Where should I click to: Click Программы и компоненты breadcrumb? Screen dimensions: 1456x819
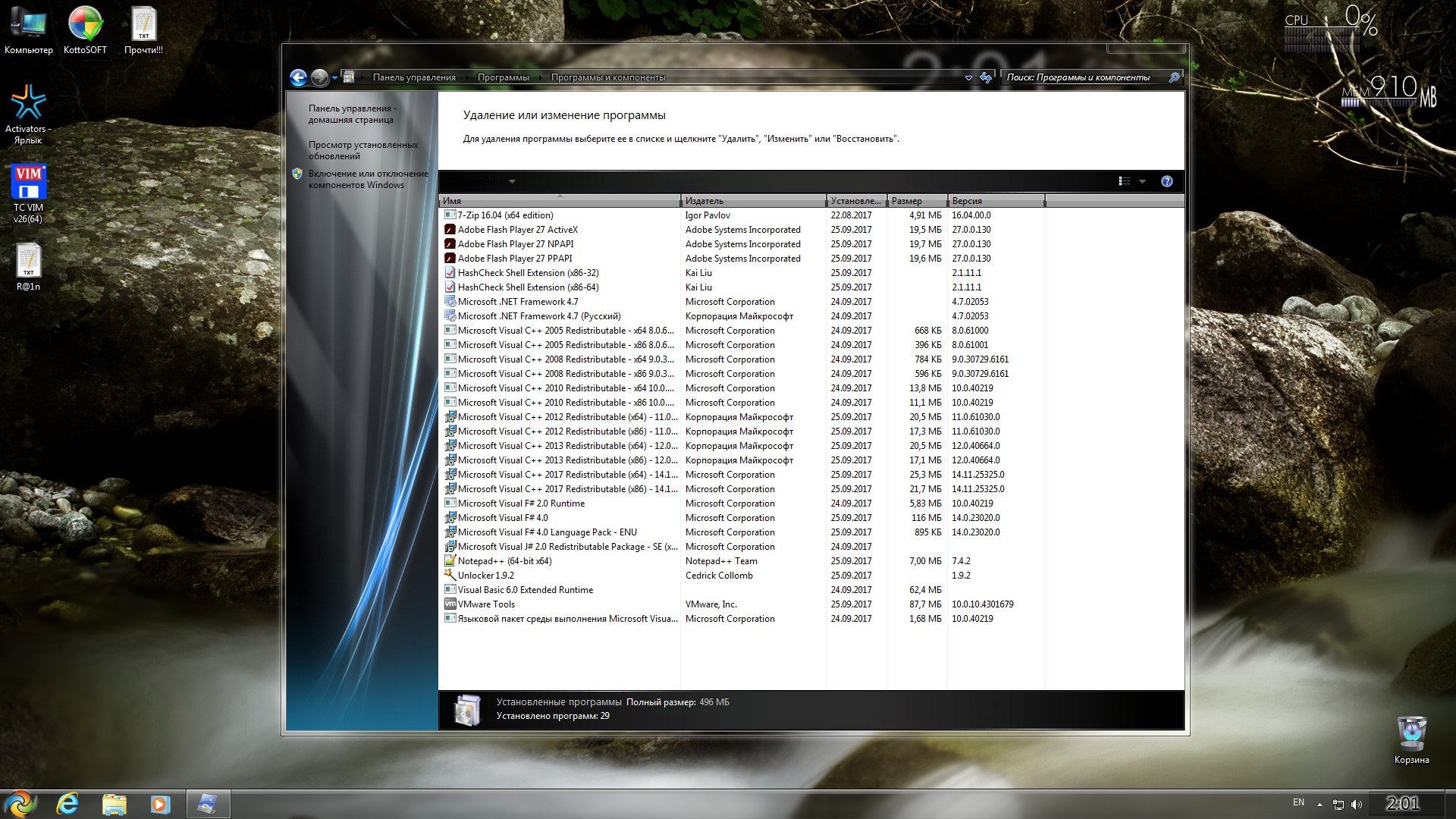tap(608, 77)
